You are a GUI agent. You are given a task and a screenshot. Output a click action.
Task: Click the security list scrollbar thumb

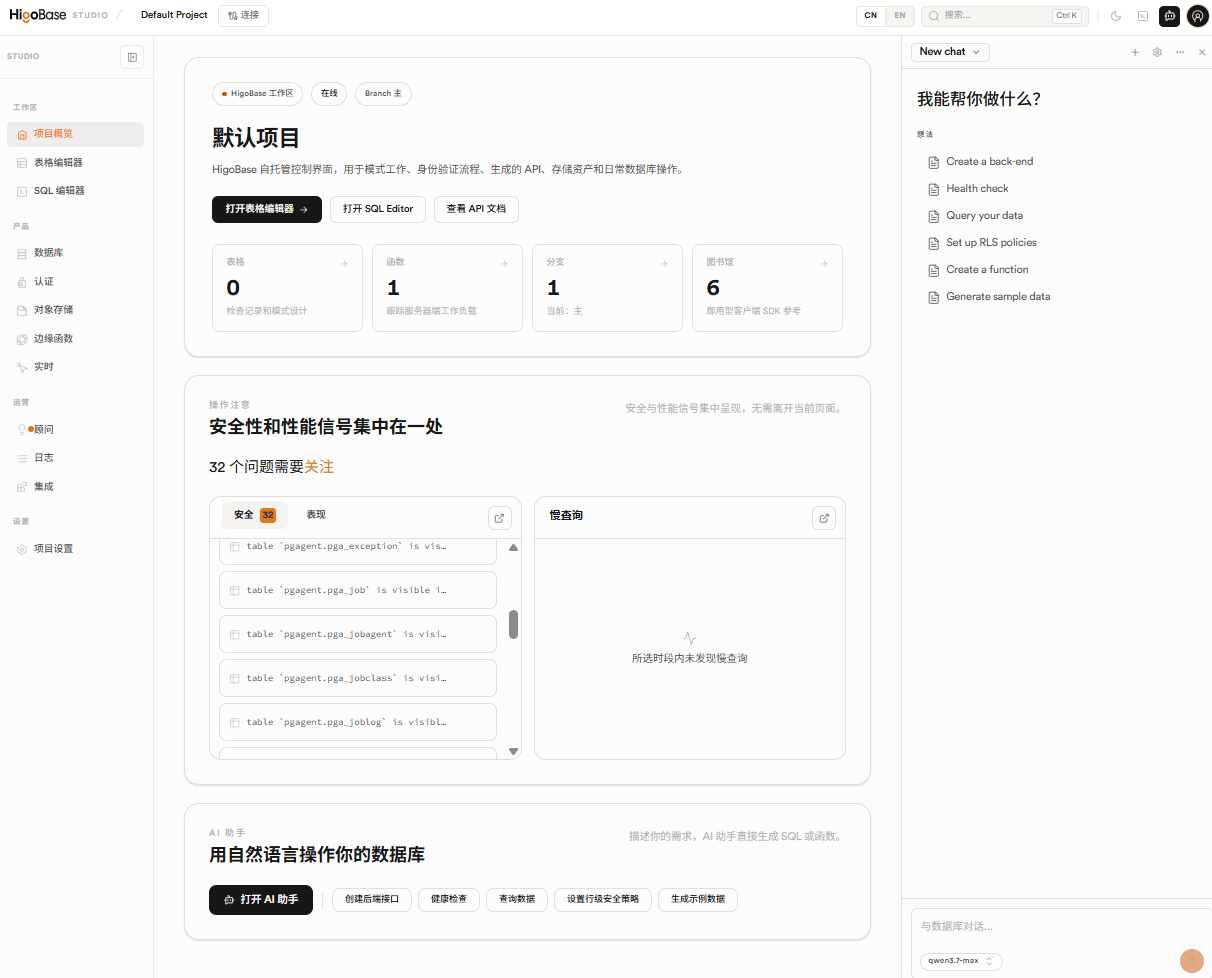coord(513,624)
